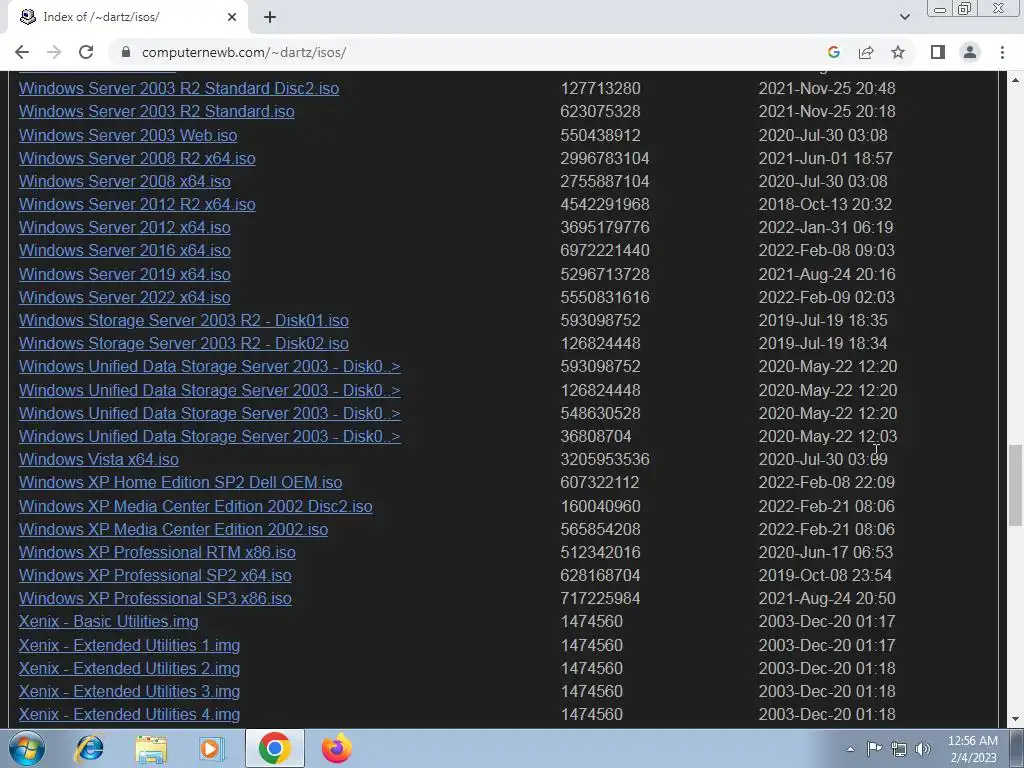Download Xenix - Extended Utilities 3.img
This screenshot has width=1024, height=768.
coord(129,691)
